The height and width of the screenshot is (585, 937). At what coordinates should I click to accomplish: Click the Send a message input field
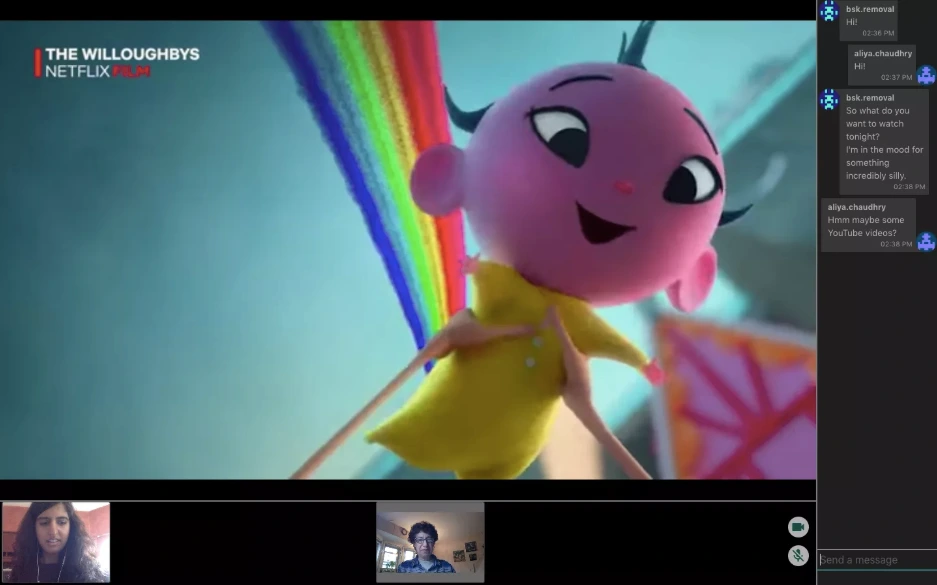pos(877,560)
